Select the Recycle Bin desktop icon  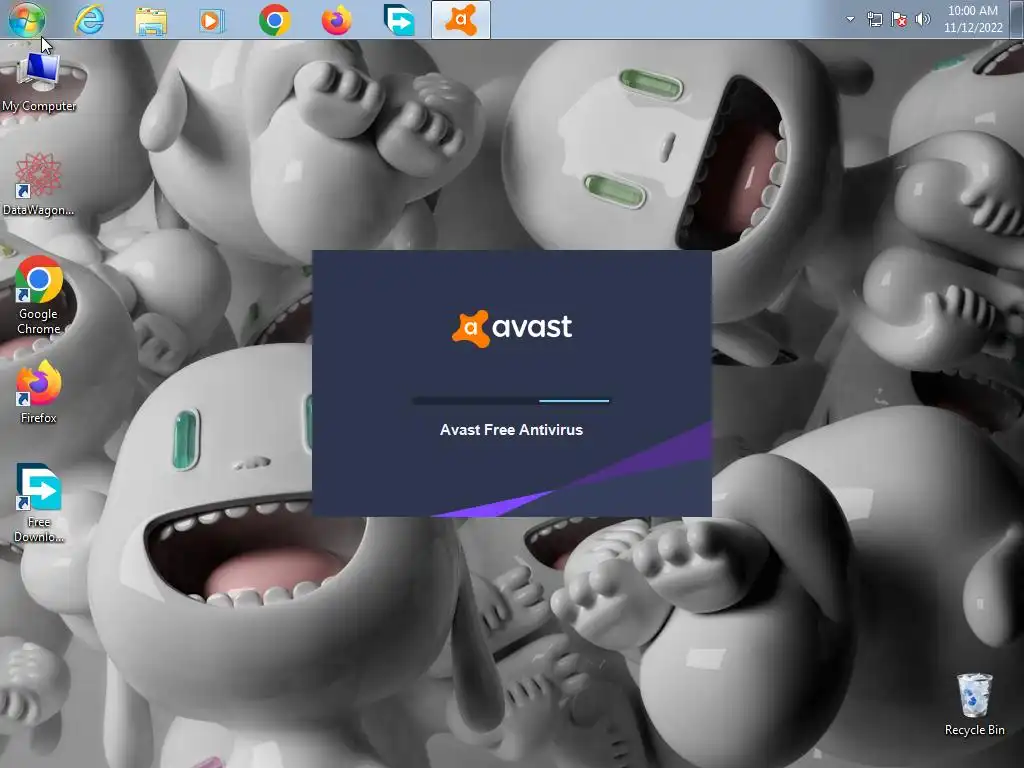point(974,705)
